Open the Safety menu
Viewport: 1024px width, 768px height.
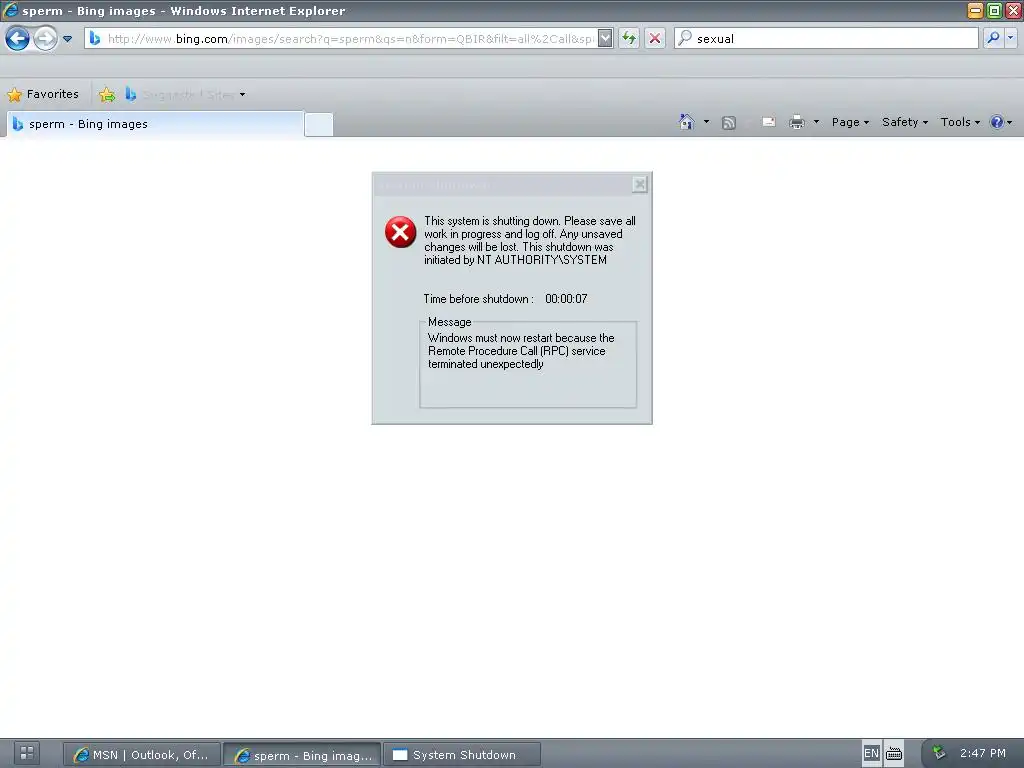(904, 122)
